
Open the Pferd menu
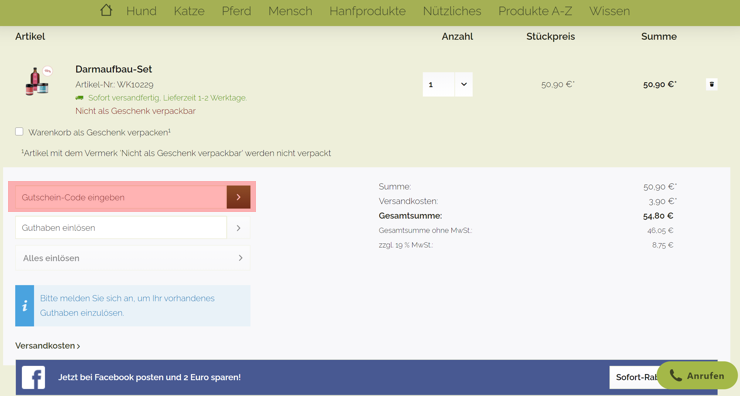coord(236,11)
